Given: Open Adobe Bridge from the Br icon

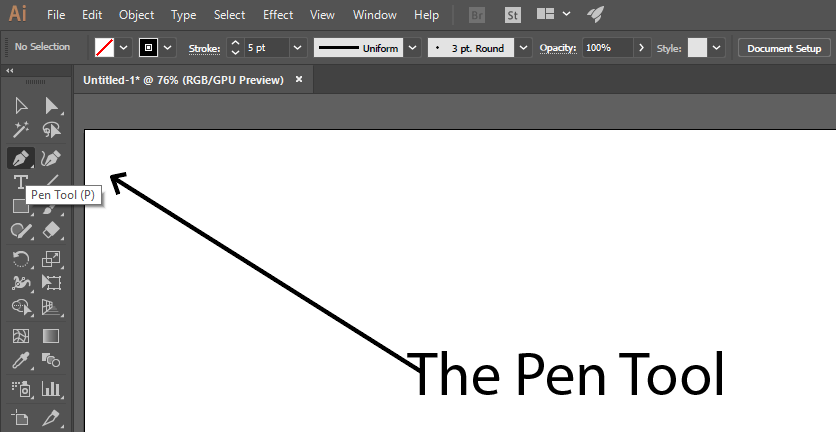Looking at the screenshot, I should click(477, 15).
